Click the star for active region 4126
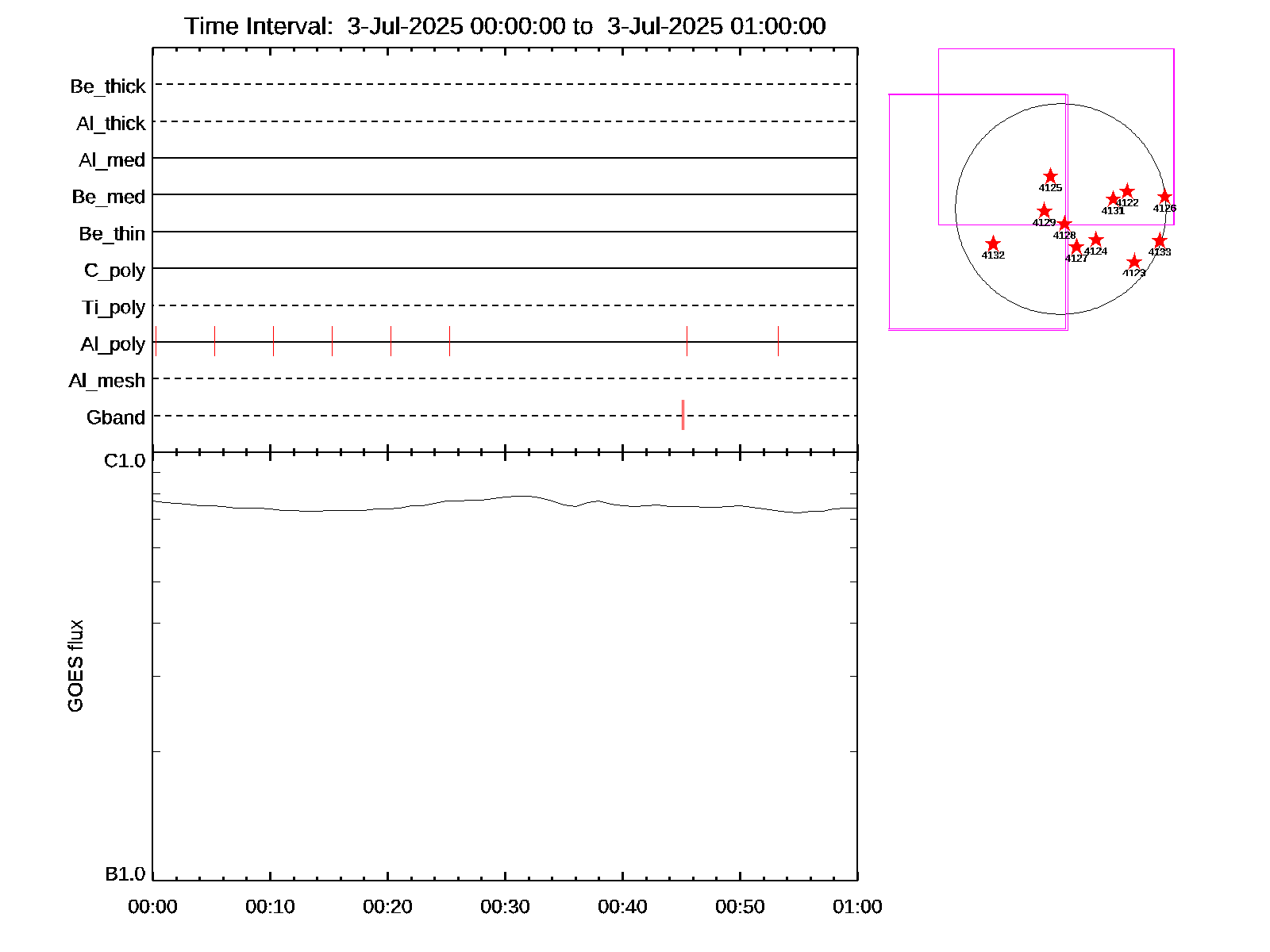The width and height of the screenshot is (1270, 952). point(1164,197)
